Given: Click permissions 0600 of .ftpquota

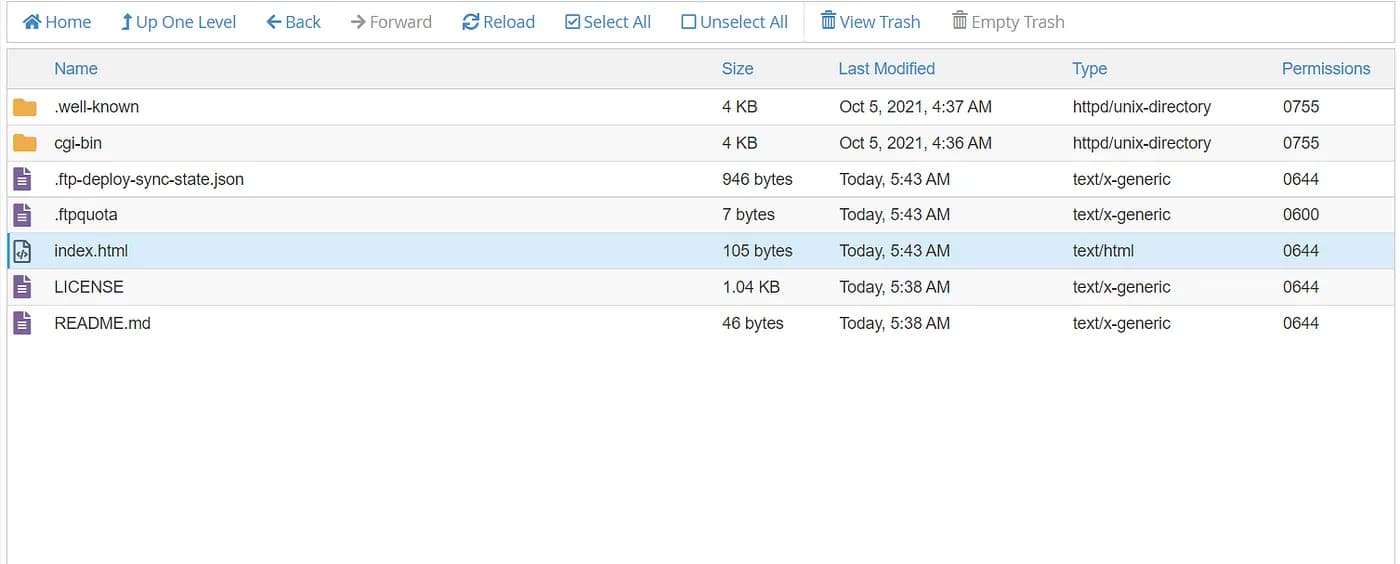Looking at the screenshot, I should 1301,215.
